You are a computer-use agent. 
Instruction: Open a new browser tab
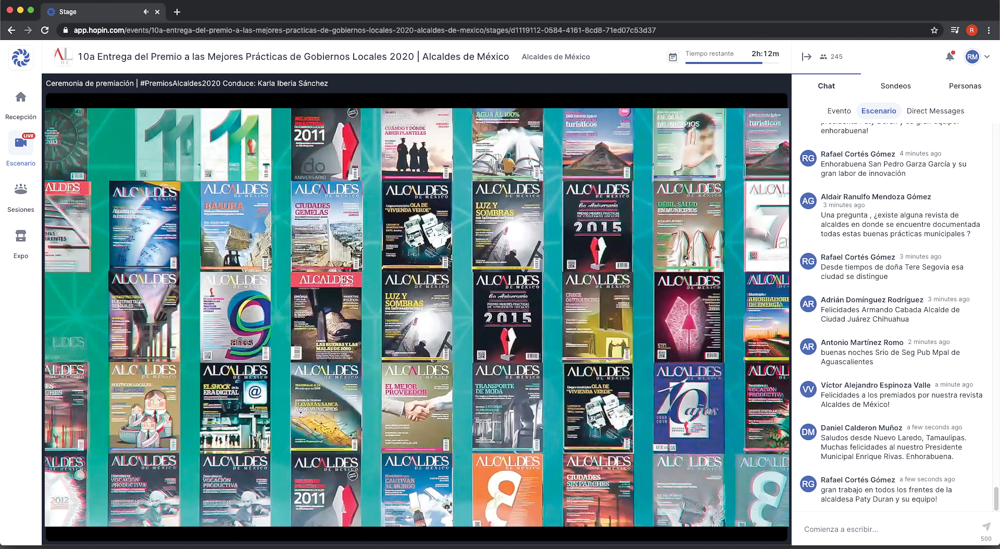(x=177, y=11)
